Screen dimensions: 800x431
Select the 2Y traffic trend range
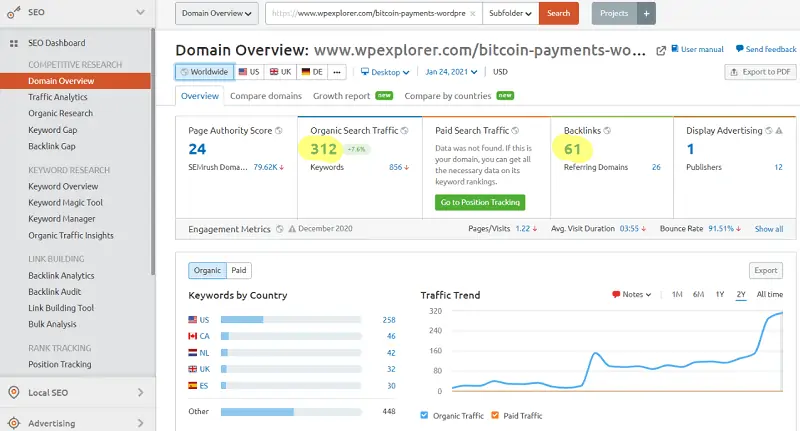tap(741, 294)
